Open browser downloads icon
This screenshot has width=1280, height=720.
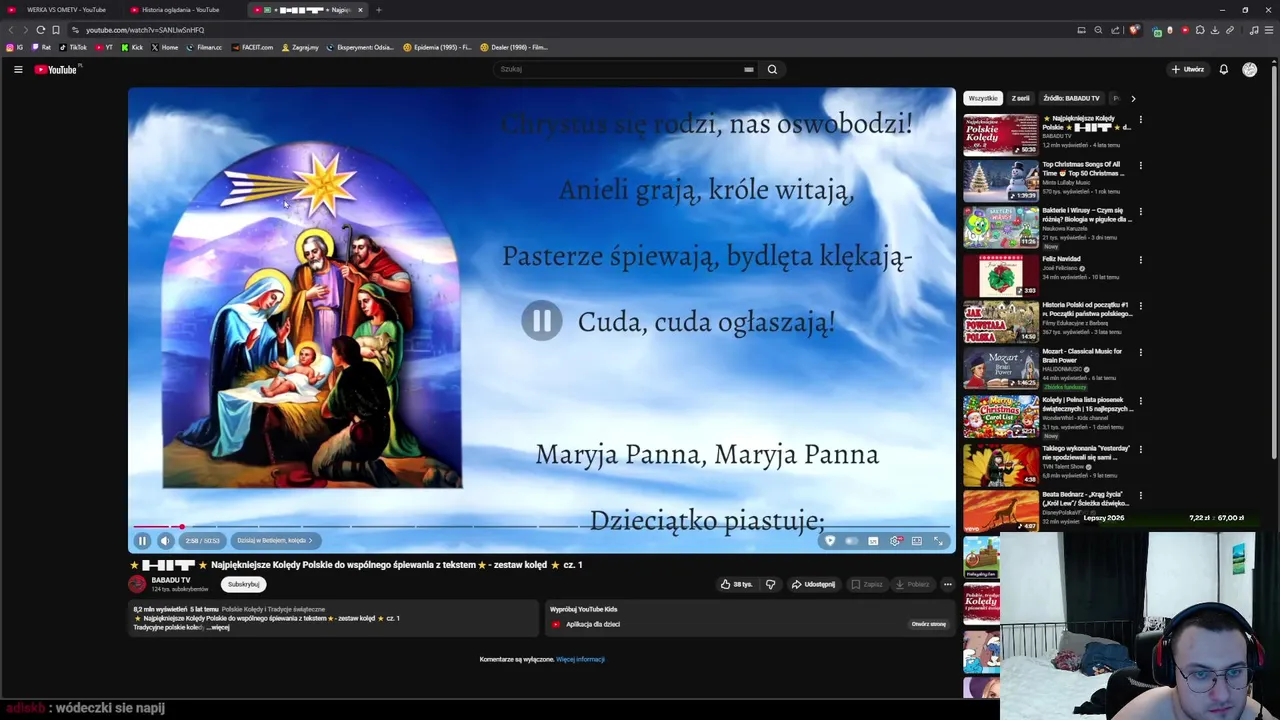[x=1215, y=30]
